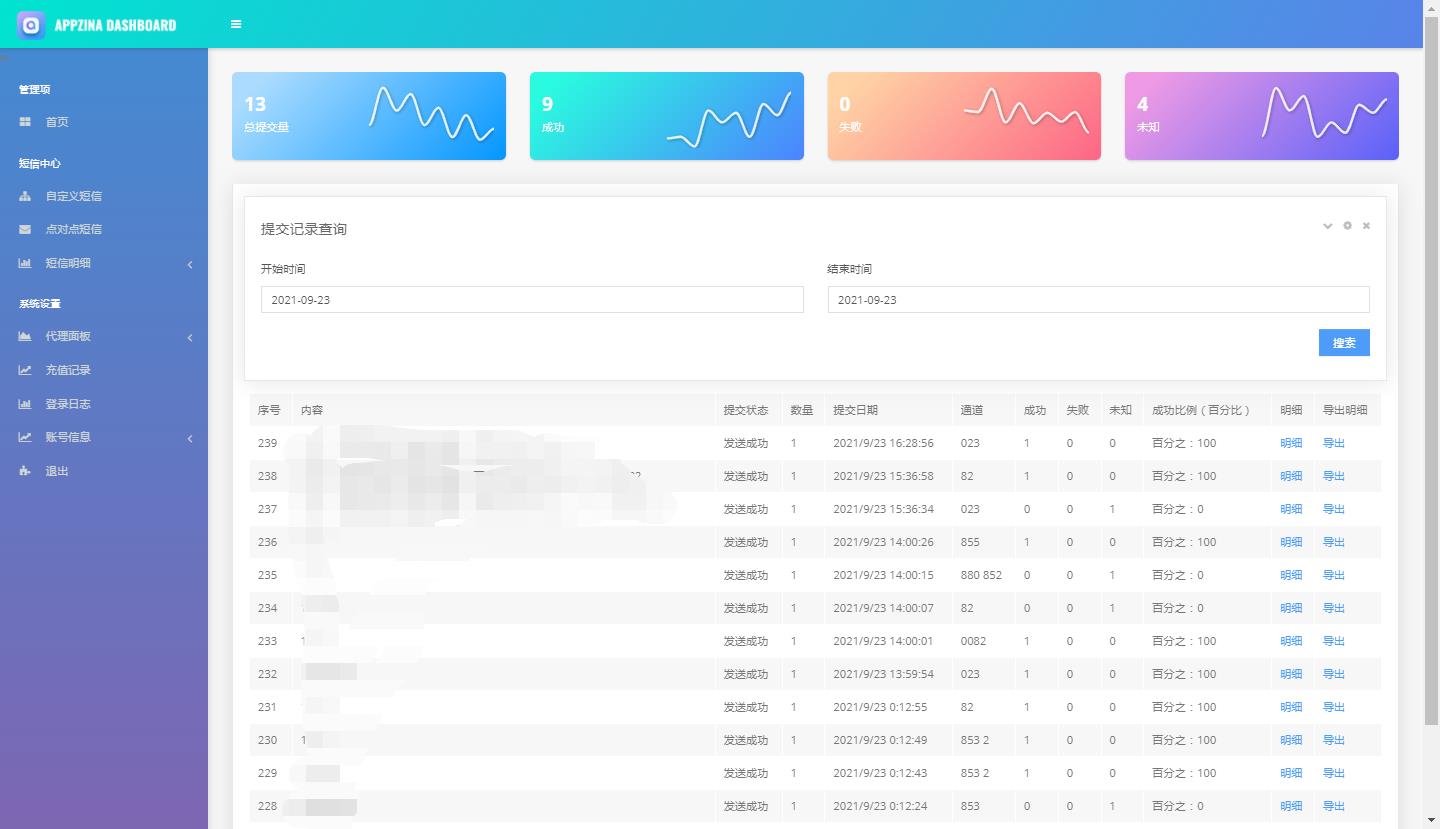Click the 未知 4 stat card
Image resolution: width=1440 pixels, height=829 pixels.
pyautogui.click(x=1262, y=116)
